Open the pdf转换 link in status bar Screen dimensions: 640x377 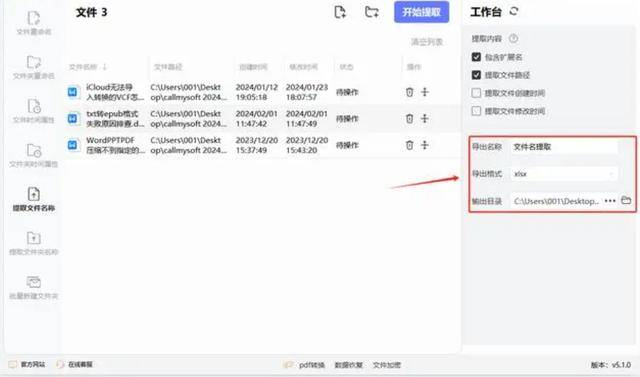pyautogui.click(x=311, y=365)
